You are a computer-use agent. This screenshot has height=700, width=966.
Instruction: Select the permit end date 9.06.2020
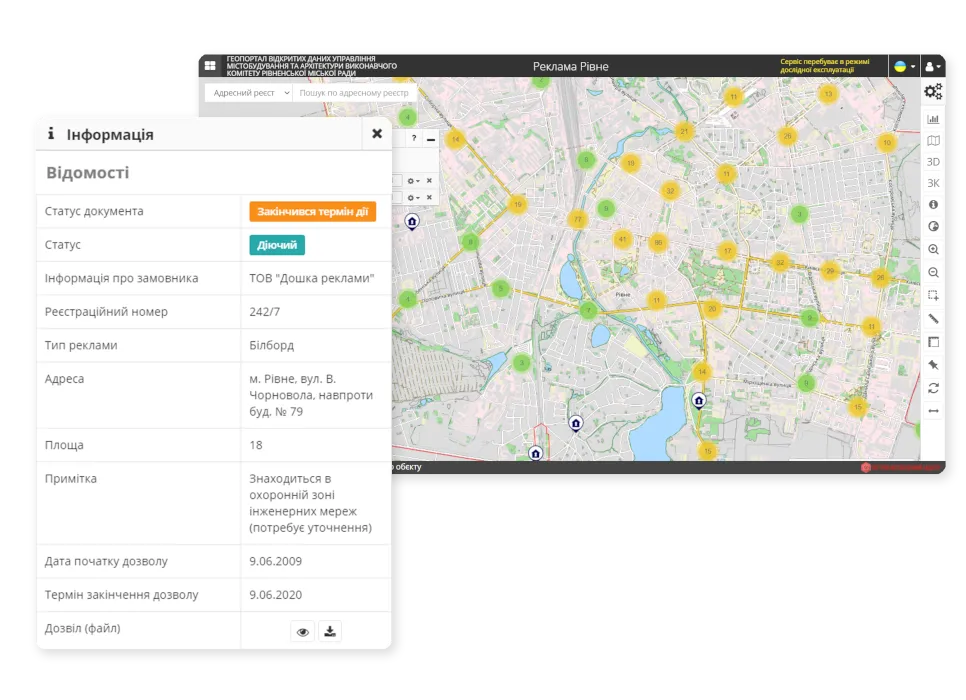[x=275, y=595]
